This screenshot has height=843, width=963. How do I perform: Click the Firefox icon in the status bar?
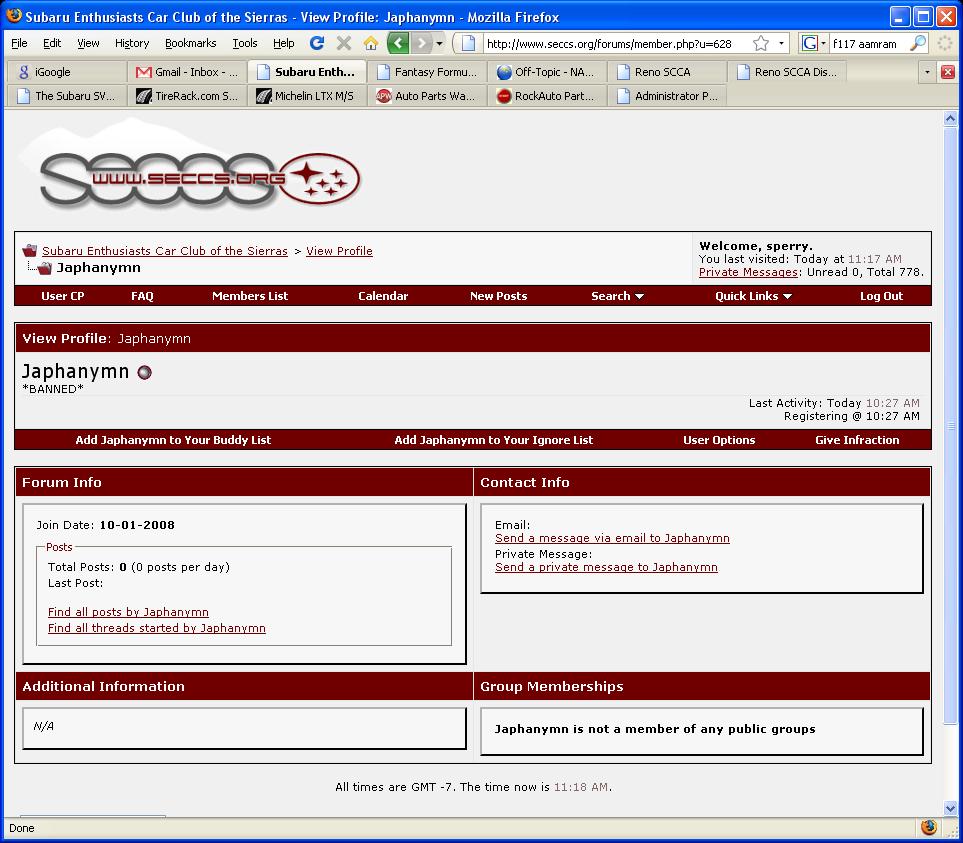tap(928, 828)
